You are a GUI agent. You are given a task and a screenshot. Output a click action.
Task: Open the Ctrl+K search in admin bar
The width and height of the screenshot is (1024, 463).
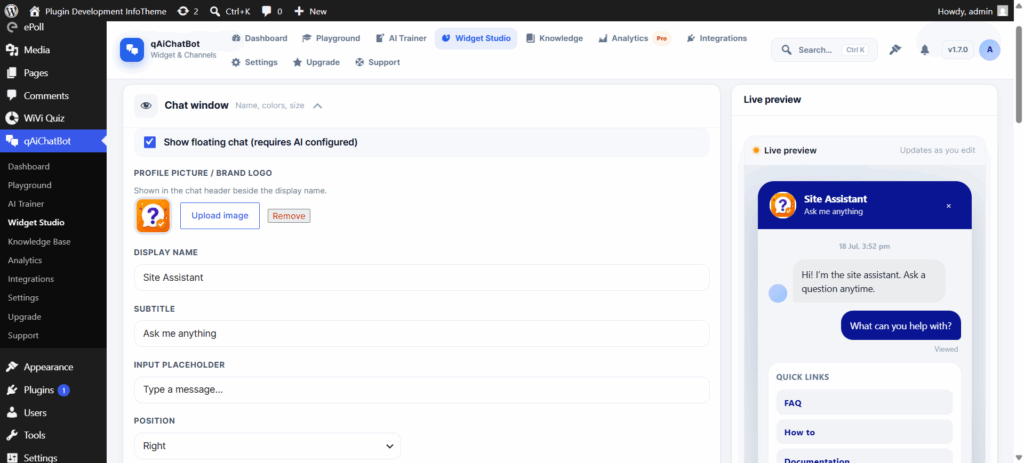(x=231, y=11)
